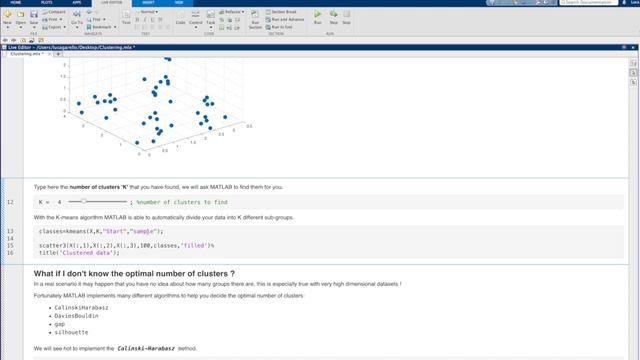This screenshot has width=640, height=360.
Task: Click the kmeans code line 13
Action: [x=101, y=231]
